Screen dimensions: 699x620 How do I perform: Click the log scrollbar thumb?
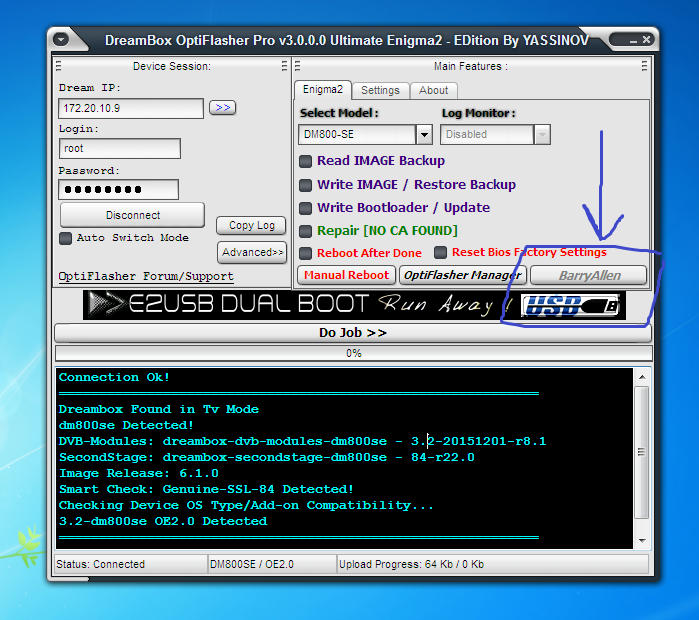tap(642, 452)
